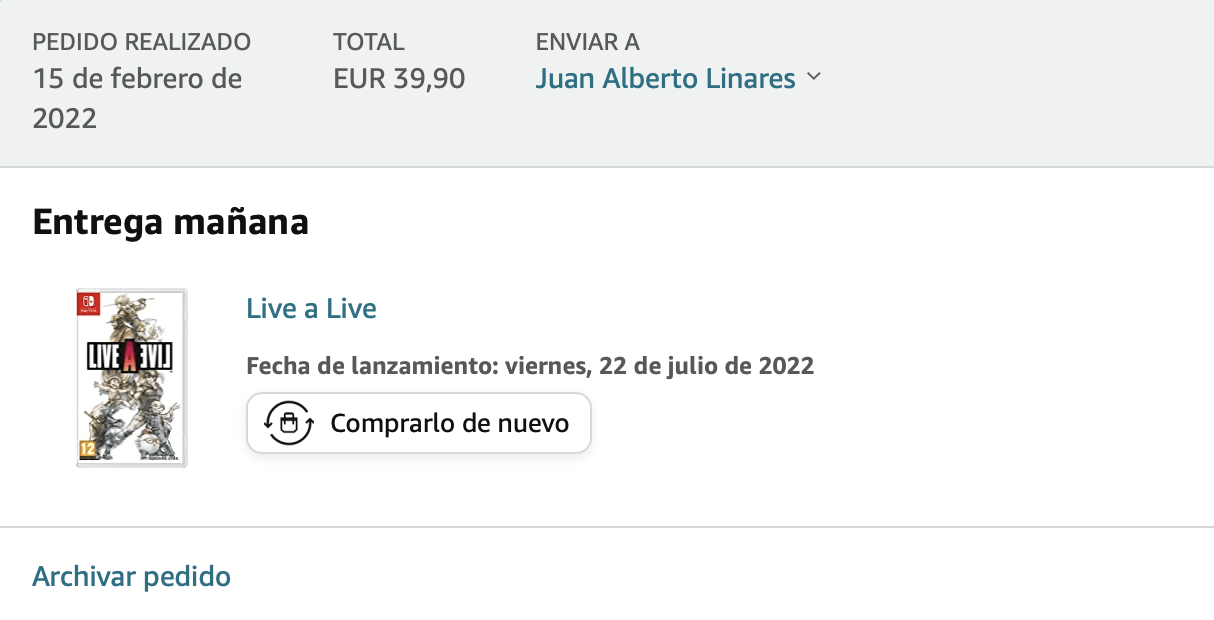Click the order date 15 de febrero de 2022
Image resolution: width=1214 pixels, height=620 pixels.
tap(138, 98)
